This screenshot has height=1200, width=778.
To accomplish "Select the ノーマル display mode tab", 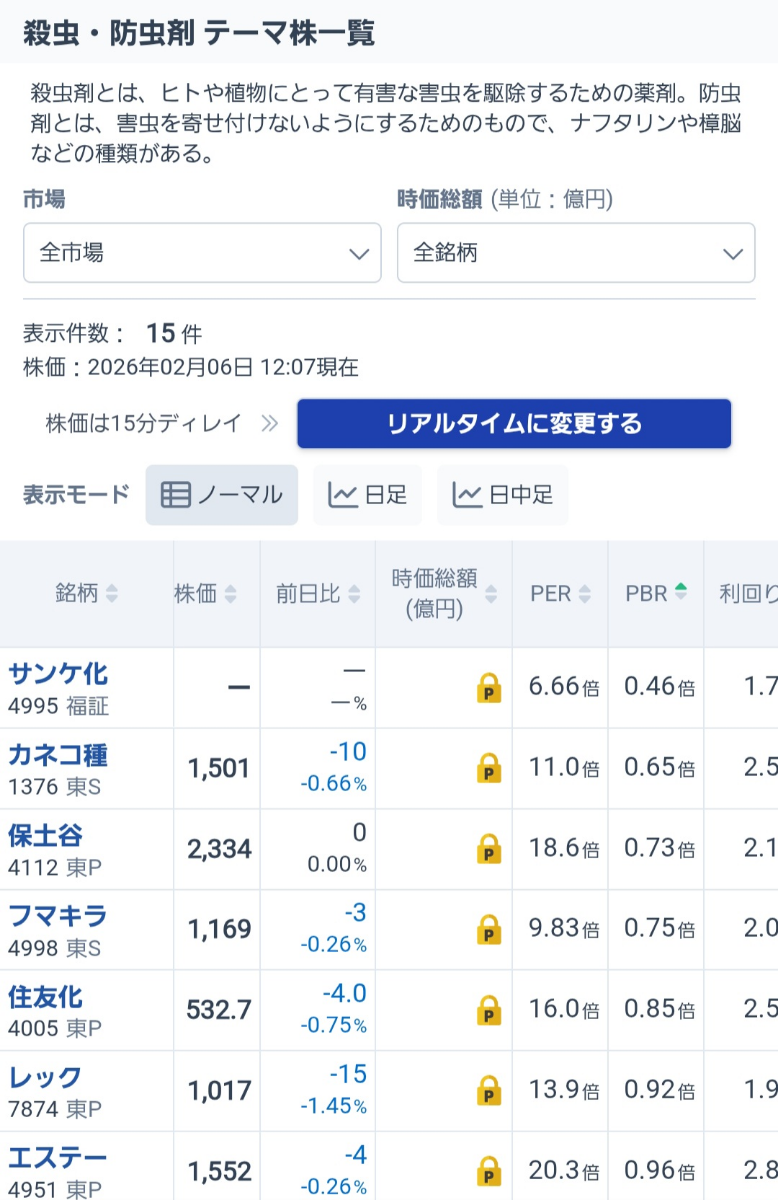I will [221, 494].
